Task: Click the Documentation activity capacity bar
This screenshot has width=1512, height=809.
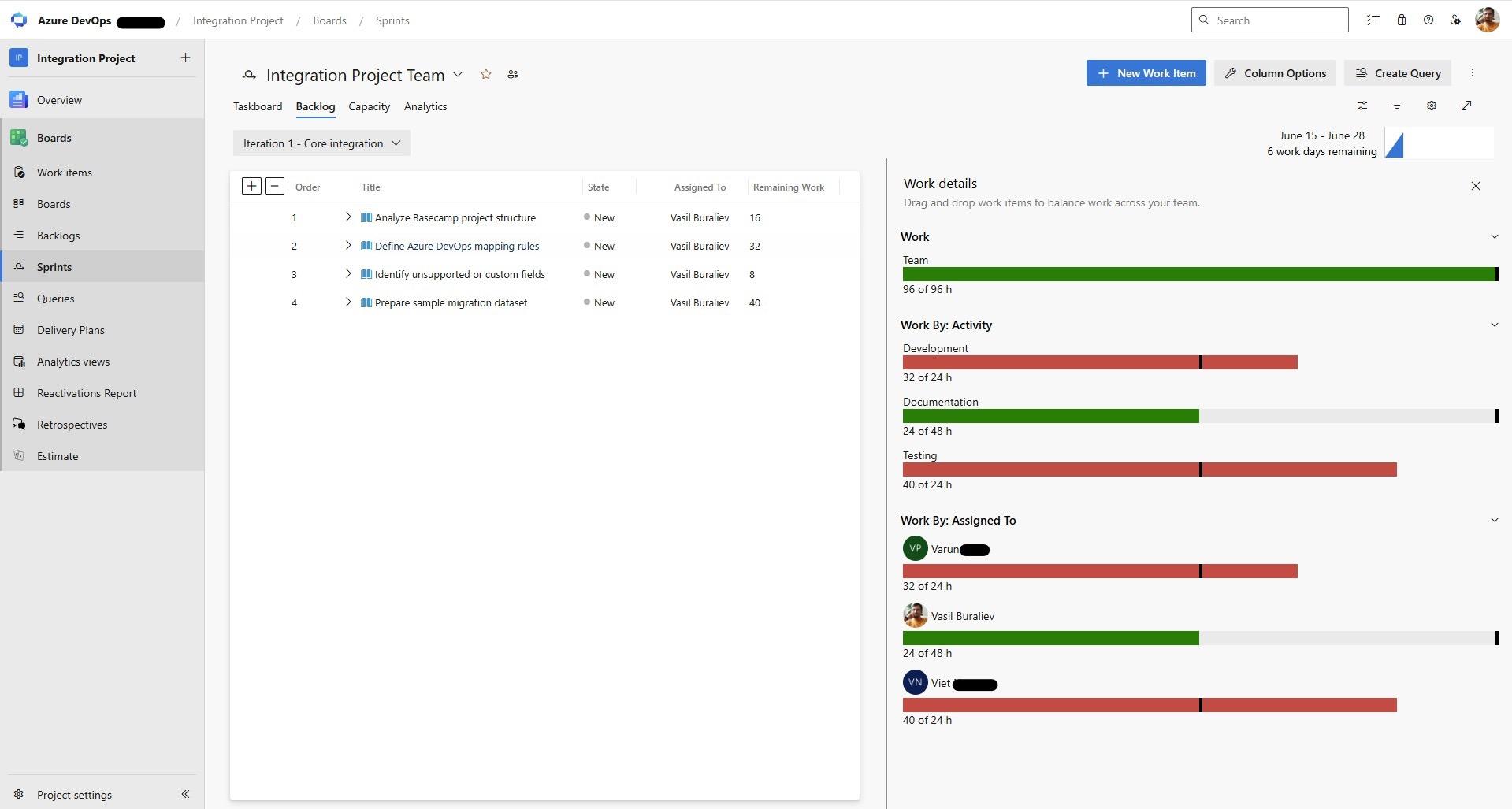Action: (x=1200, y=416)
